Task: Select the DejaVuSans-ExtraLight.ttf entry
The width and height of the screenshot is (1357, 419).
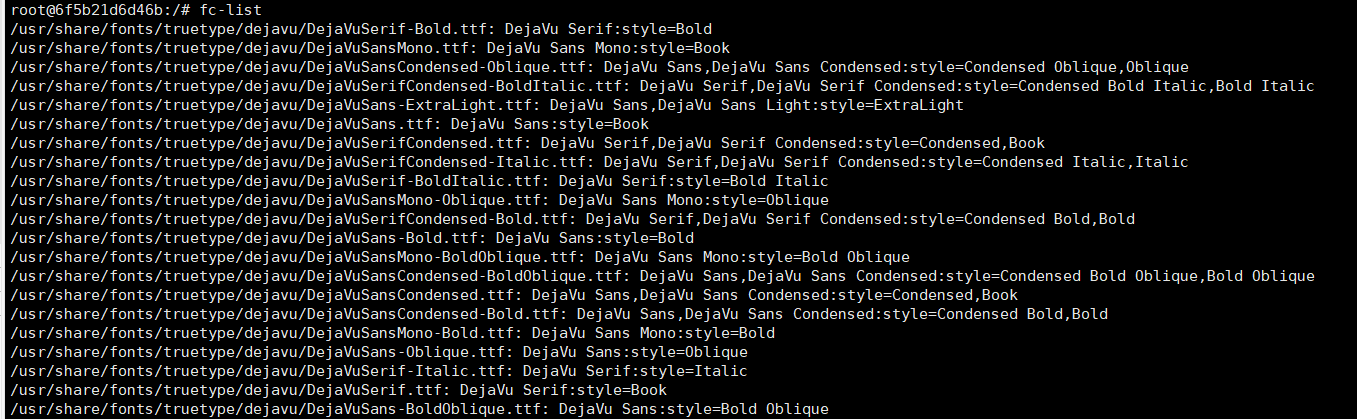Action: (486, 104)
